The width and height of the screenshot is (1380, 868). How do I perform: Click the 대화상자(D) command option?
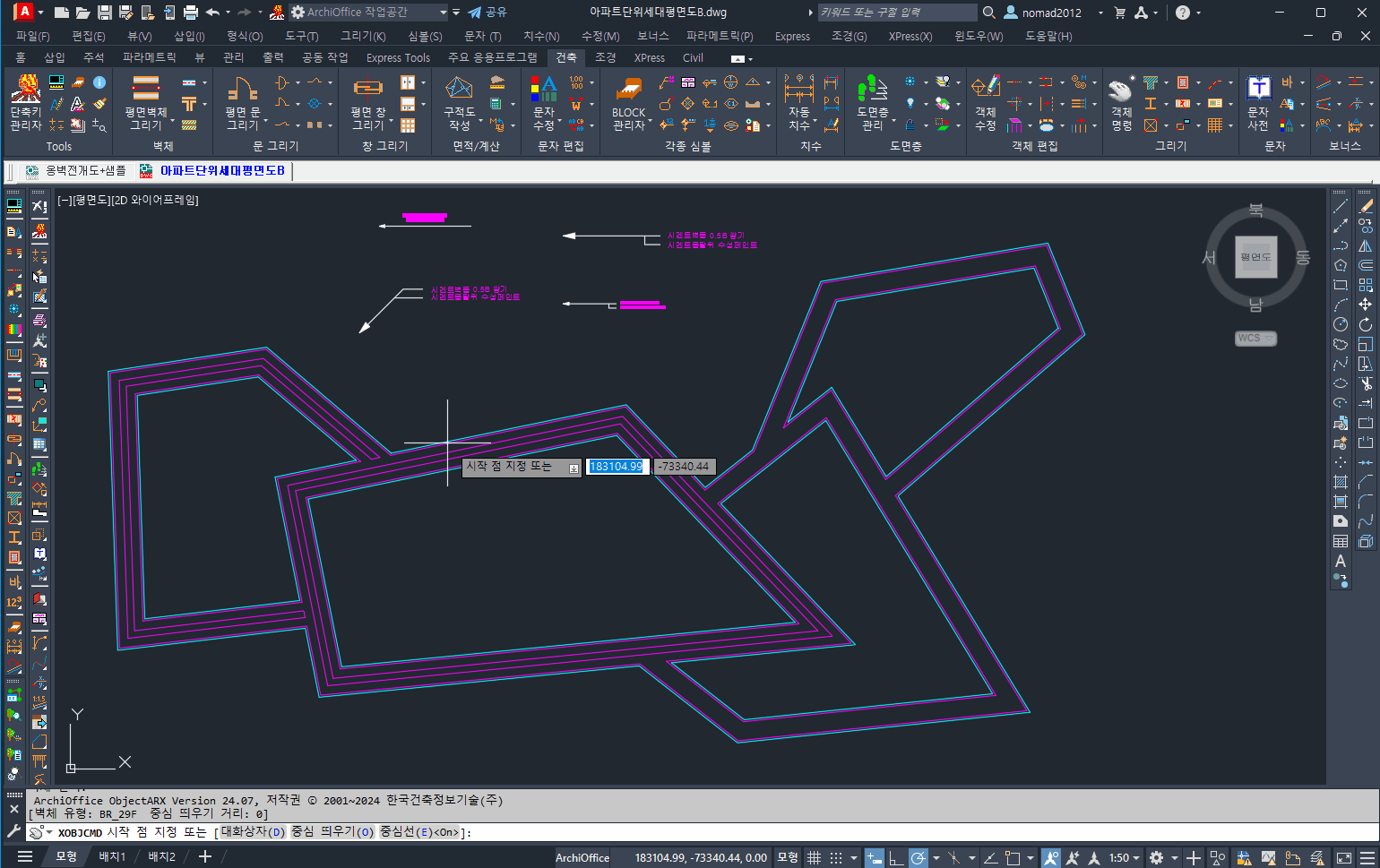(253, 832)
